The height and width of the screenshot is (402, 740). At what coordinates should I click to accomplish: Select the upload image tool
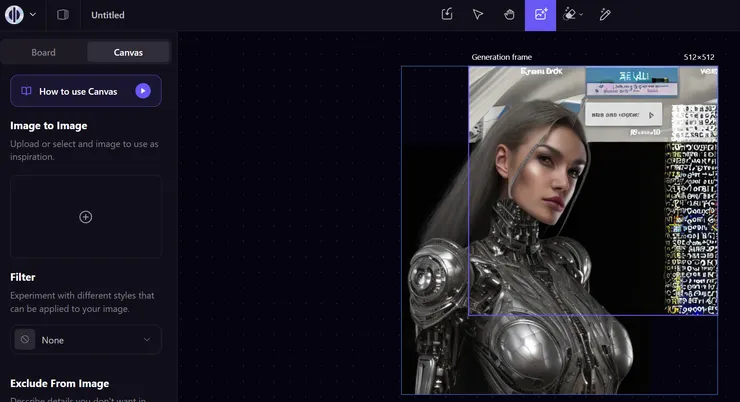447,15
